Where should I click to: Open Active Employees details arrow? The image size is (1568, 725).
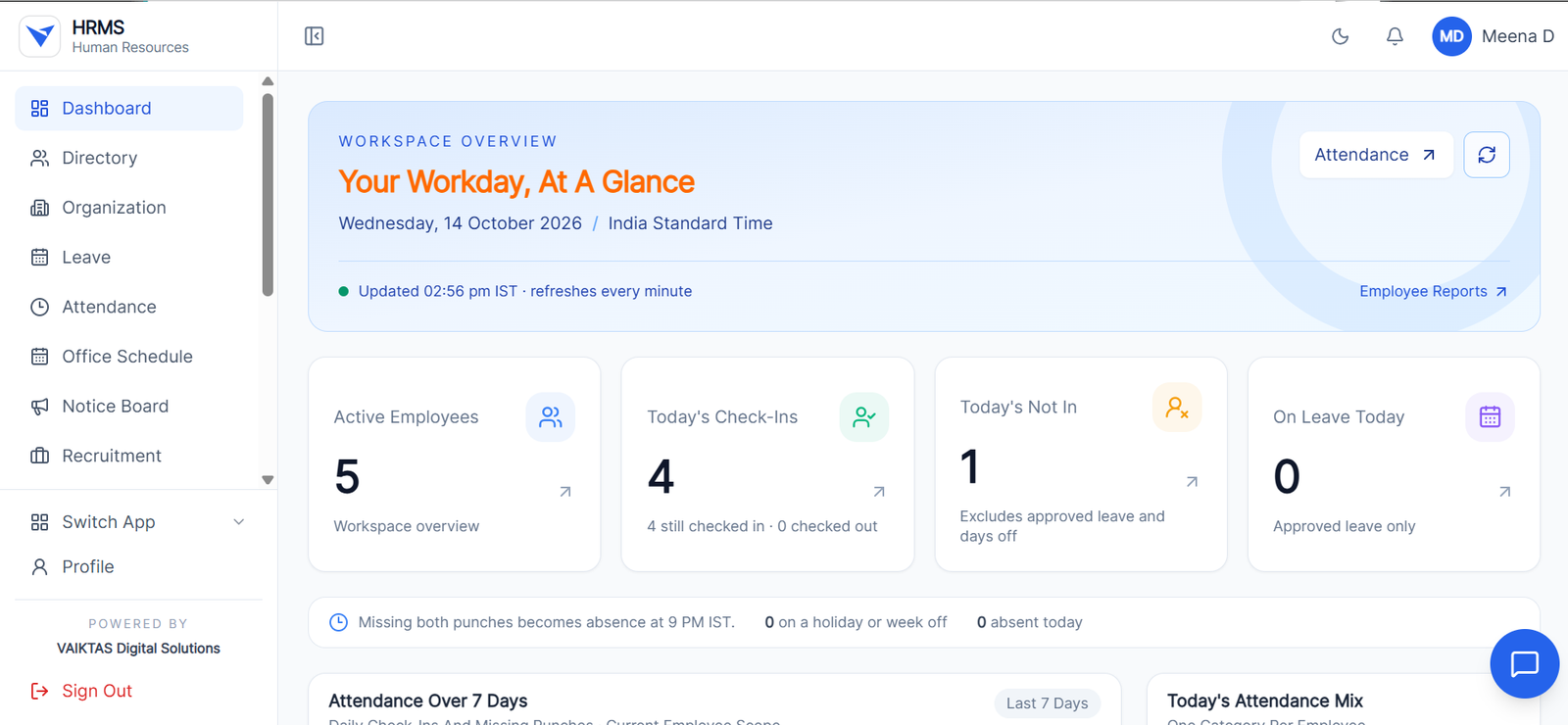click(x=565, y=492)
